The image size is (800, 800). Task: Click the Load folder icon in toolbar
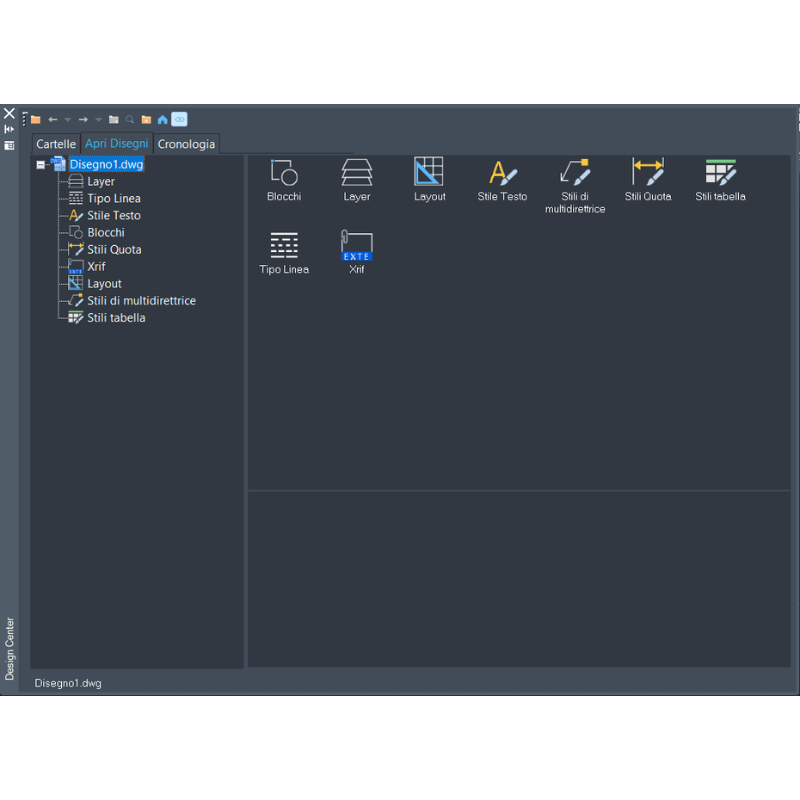[36, 119]
